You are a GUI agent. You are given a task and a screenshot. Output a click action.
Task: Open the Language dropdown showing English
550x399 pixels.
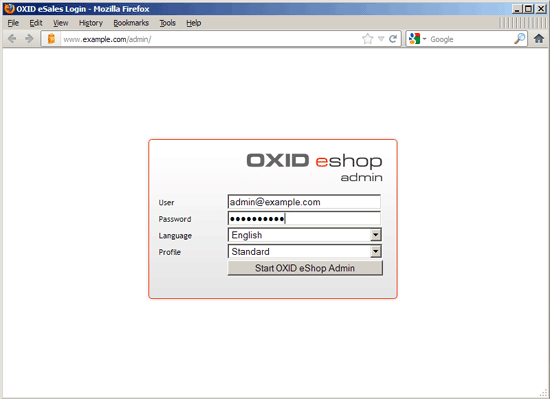(304, 235)
